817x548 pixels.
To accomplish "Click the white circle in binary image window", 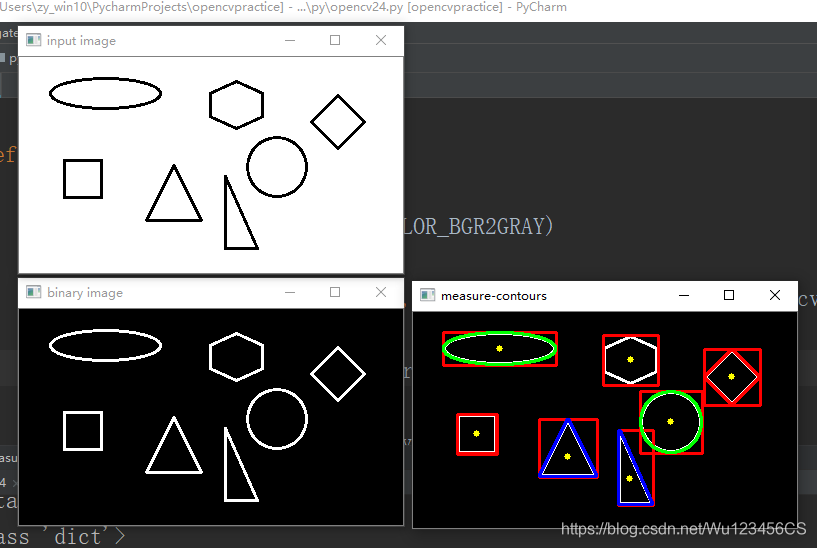I will (277, 419).
